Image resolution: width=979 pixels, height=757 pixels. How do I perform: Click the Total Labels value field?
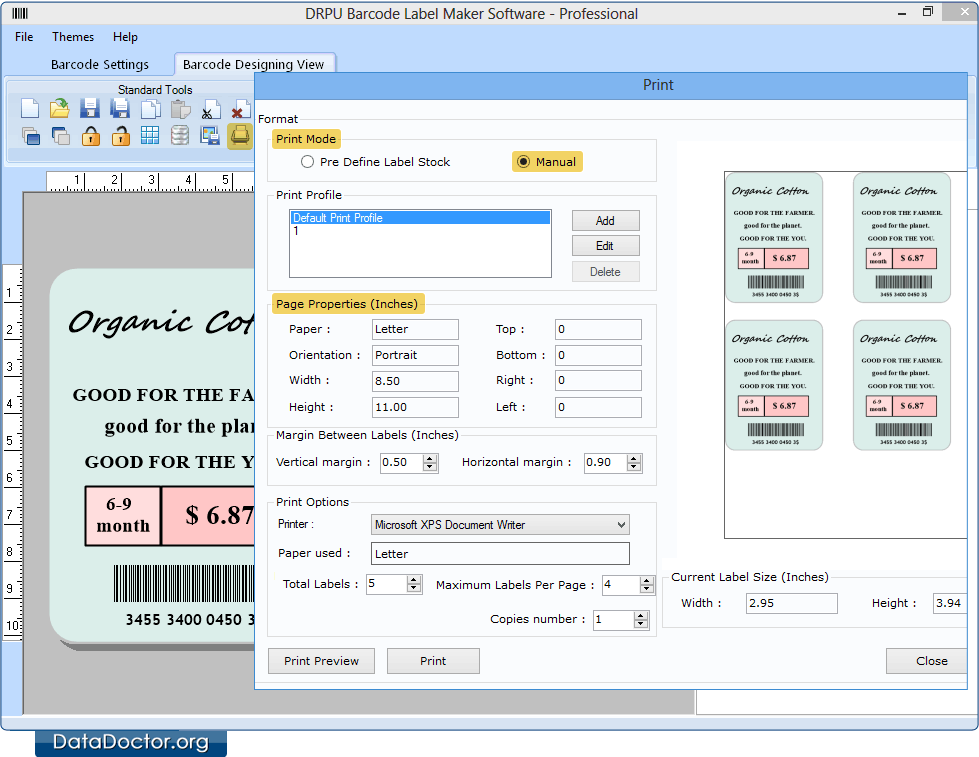click(386, 584)
